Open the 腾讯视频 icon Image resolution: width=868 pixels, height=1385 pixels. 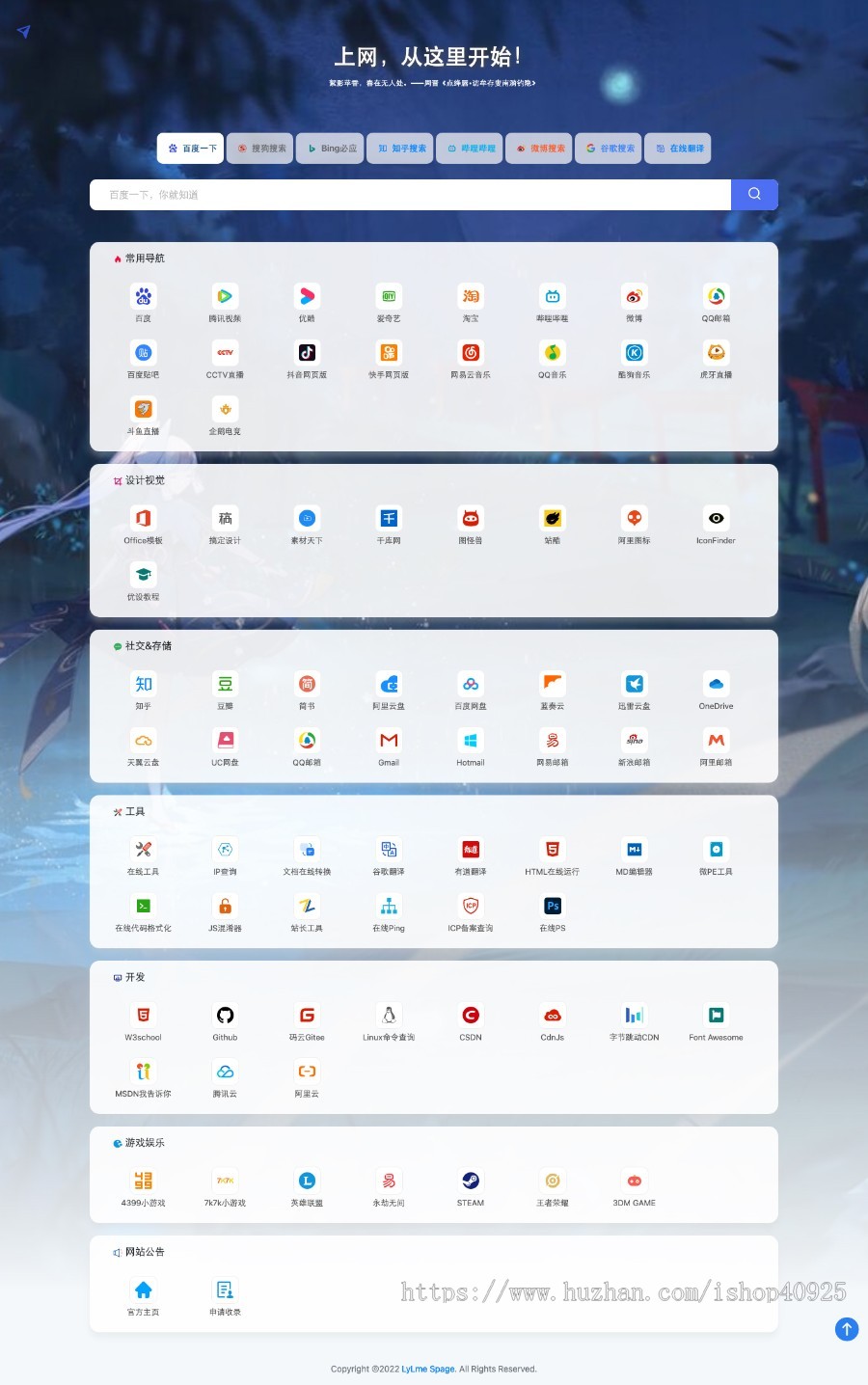pyautogui.click(x=225, y=296)
